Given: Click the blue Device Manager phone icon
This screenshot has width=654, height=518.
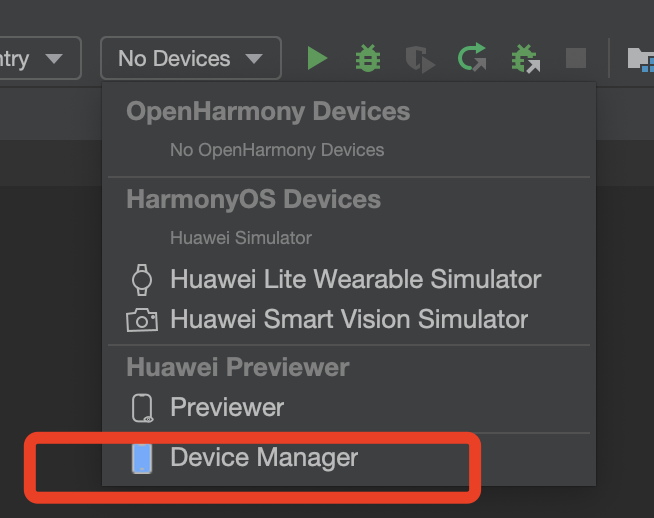Looking at the screenshot, I should point(142,458).
